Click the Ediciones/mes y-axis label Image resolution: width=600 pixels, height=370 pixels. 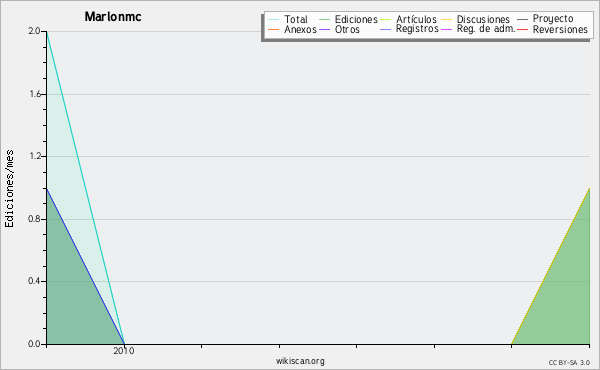pyautogui.click(x=9, y=189)
